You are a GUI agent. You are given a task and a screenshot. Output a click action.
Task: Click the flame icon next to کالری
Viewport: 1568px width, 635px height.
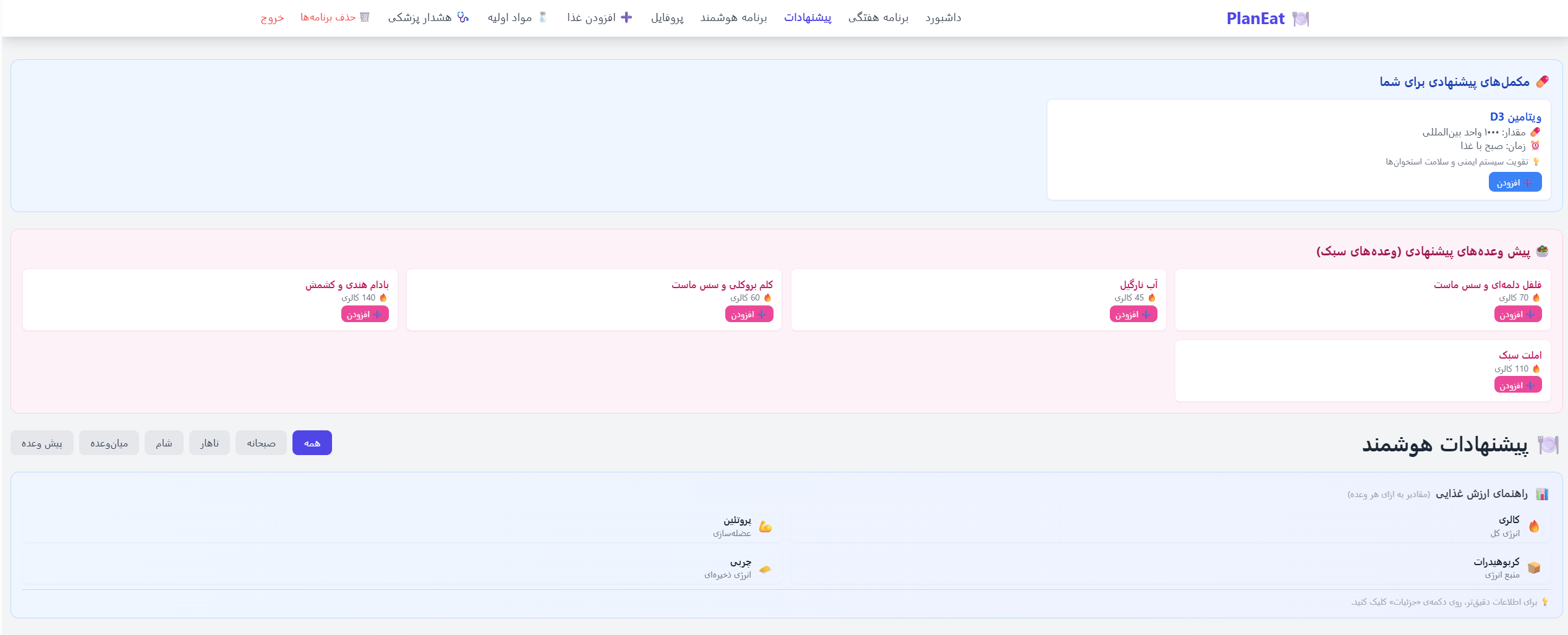[1534, 526]
